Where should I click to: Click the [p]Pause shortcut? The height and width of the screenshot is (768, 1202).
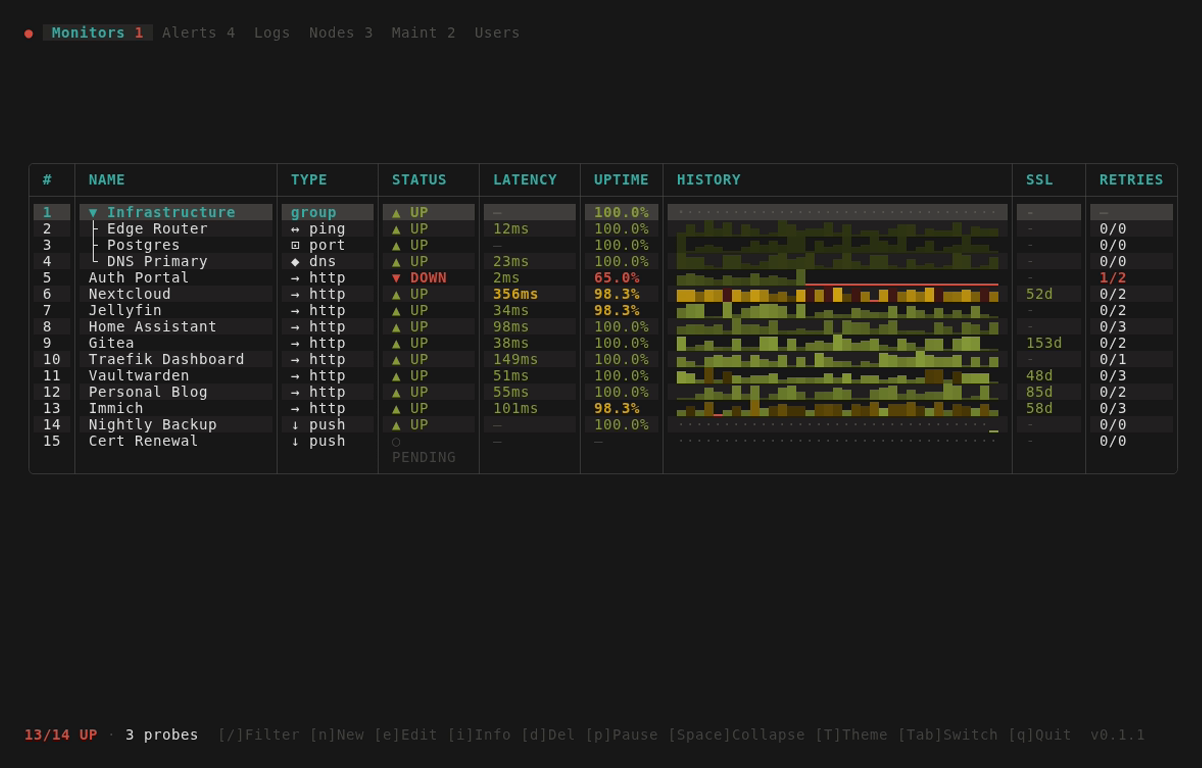pyautogui.click(x=621, y=735)
